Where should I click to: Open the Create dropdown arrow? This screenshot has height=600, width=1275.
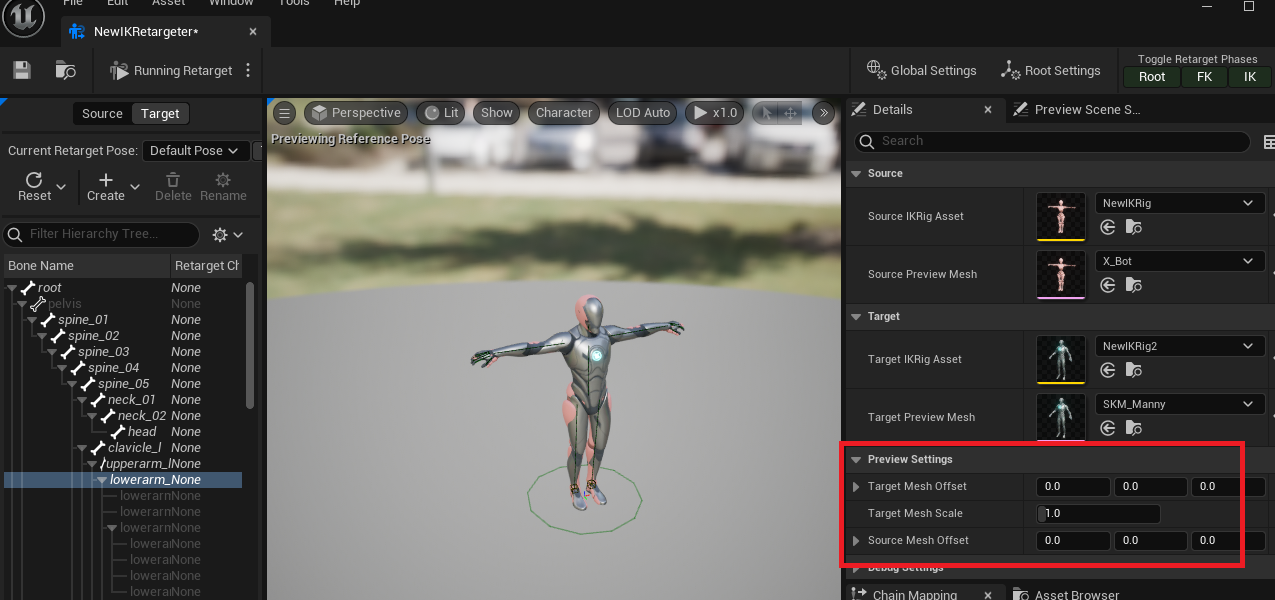(134, 187)
